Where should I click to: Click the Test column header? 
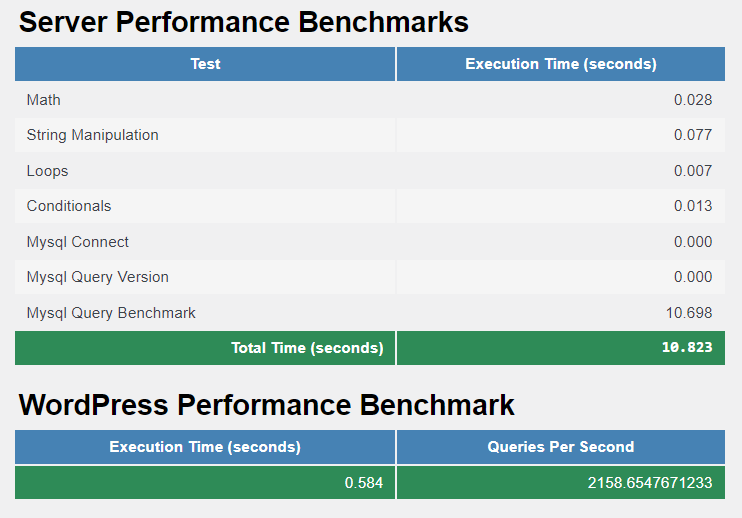click(205, 64)
